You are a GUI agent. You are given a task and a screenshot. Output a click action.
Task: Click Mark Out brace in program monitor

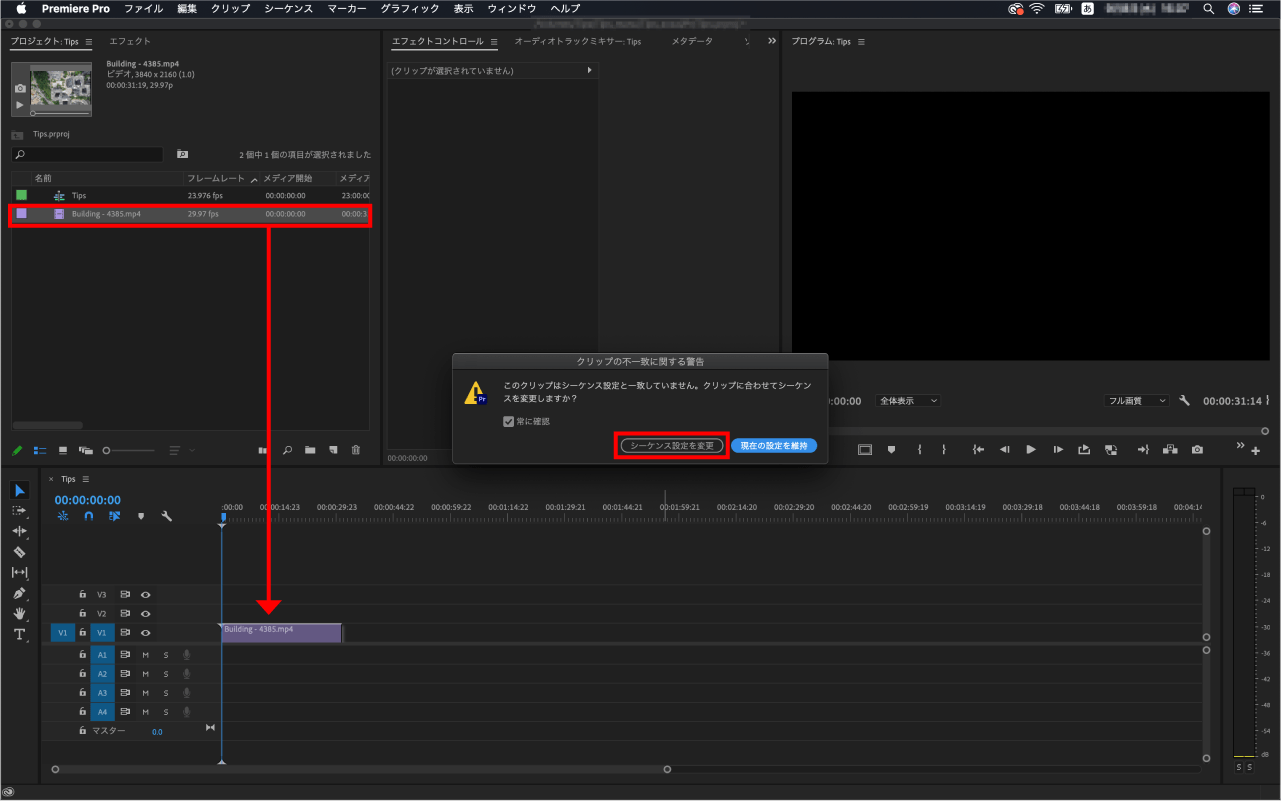[x=943, y=450]
